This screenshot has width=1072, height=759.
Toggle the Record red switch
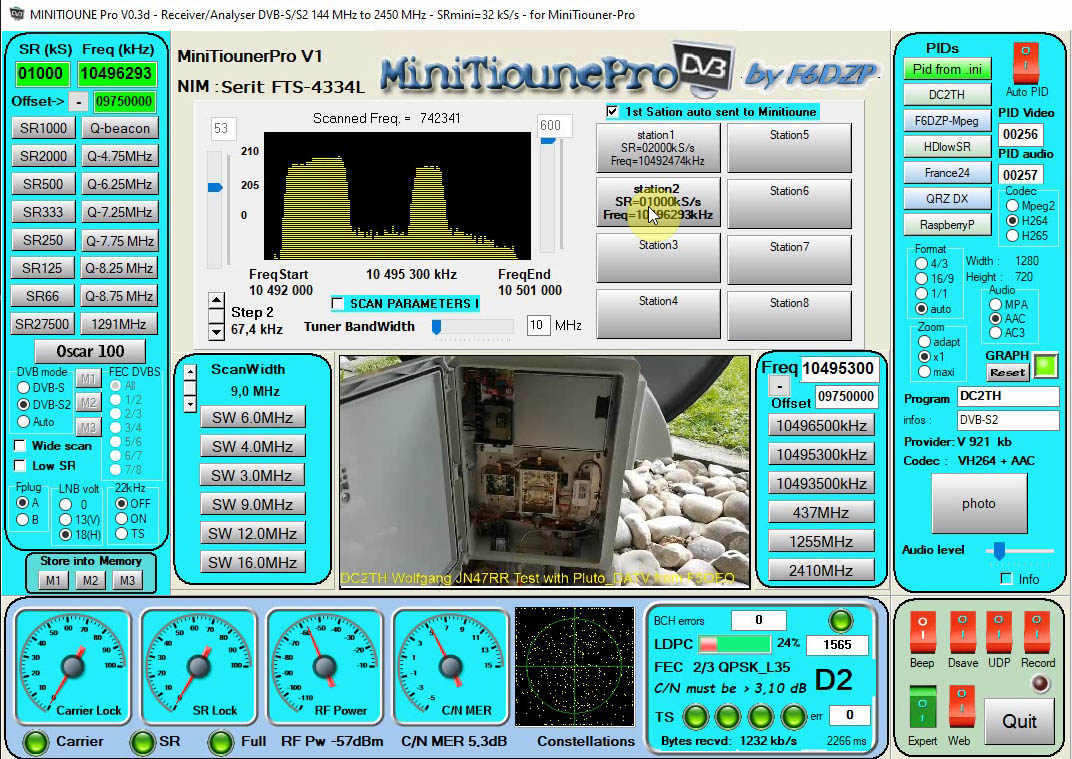(1036, 632)
